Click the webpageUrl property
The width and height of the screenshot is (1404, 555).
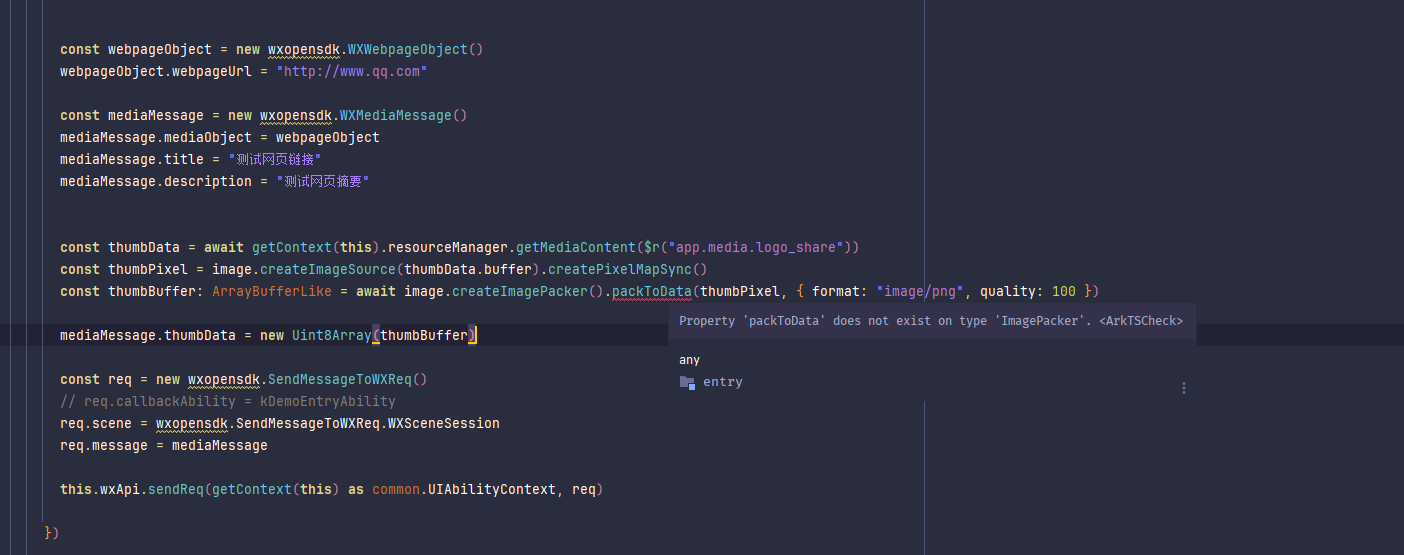(212, 72)
